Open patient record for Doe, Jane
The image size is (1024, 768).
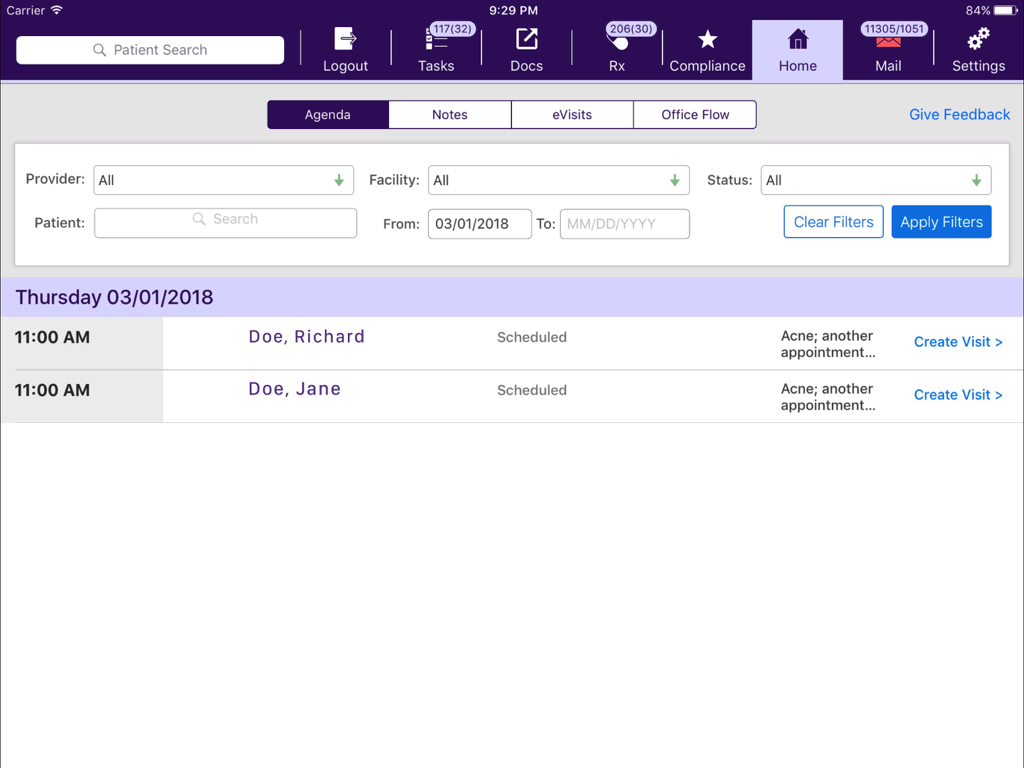[294, 389]
